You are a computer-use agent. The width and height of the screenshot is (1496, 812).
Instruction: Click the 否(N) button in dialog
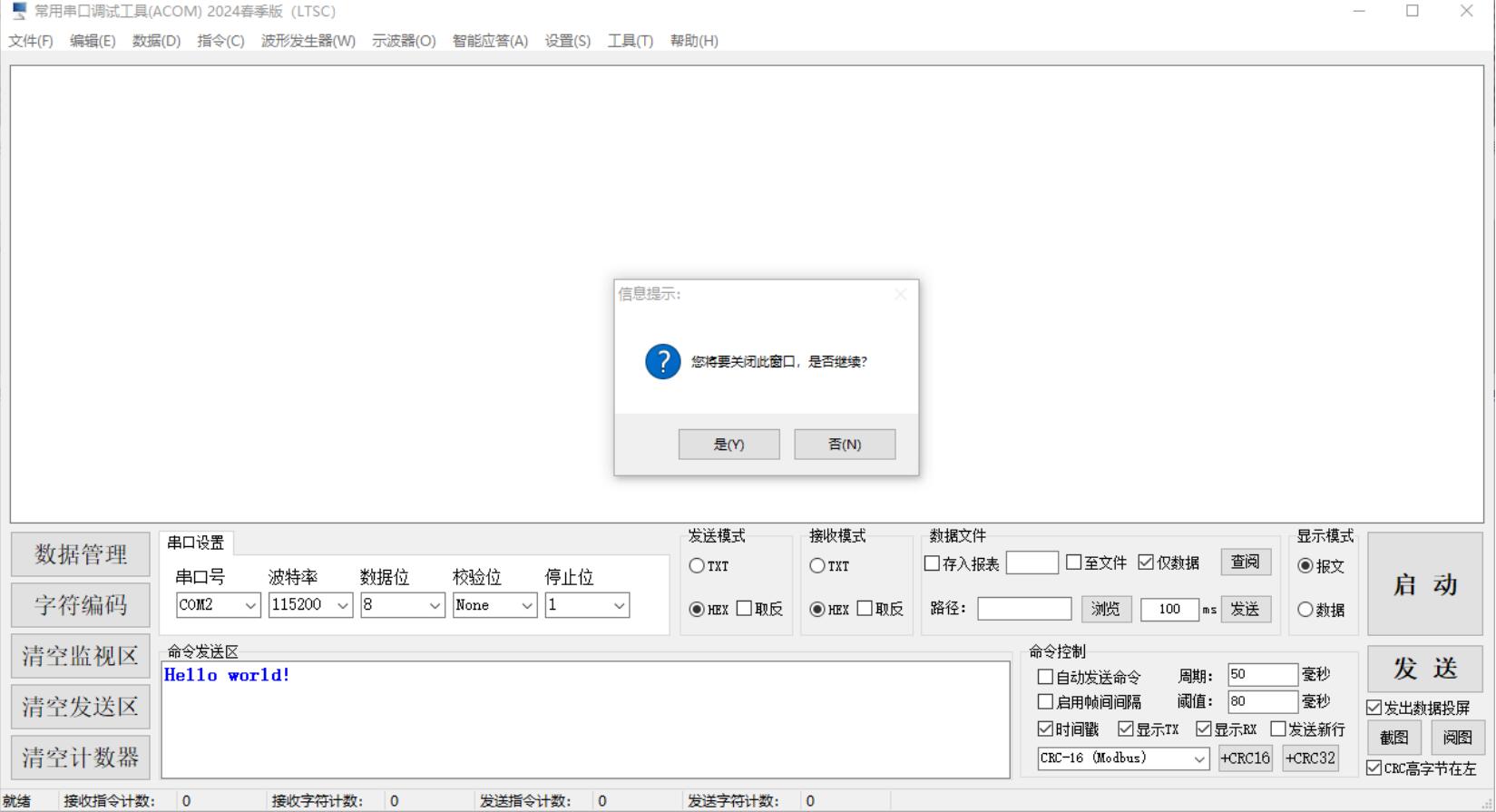844,445
